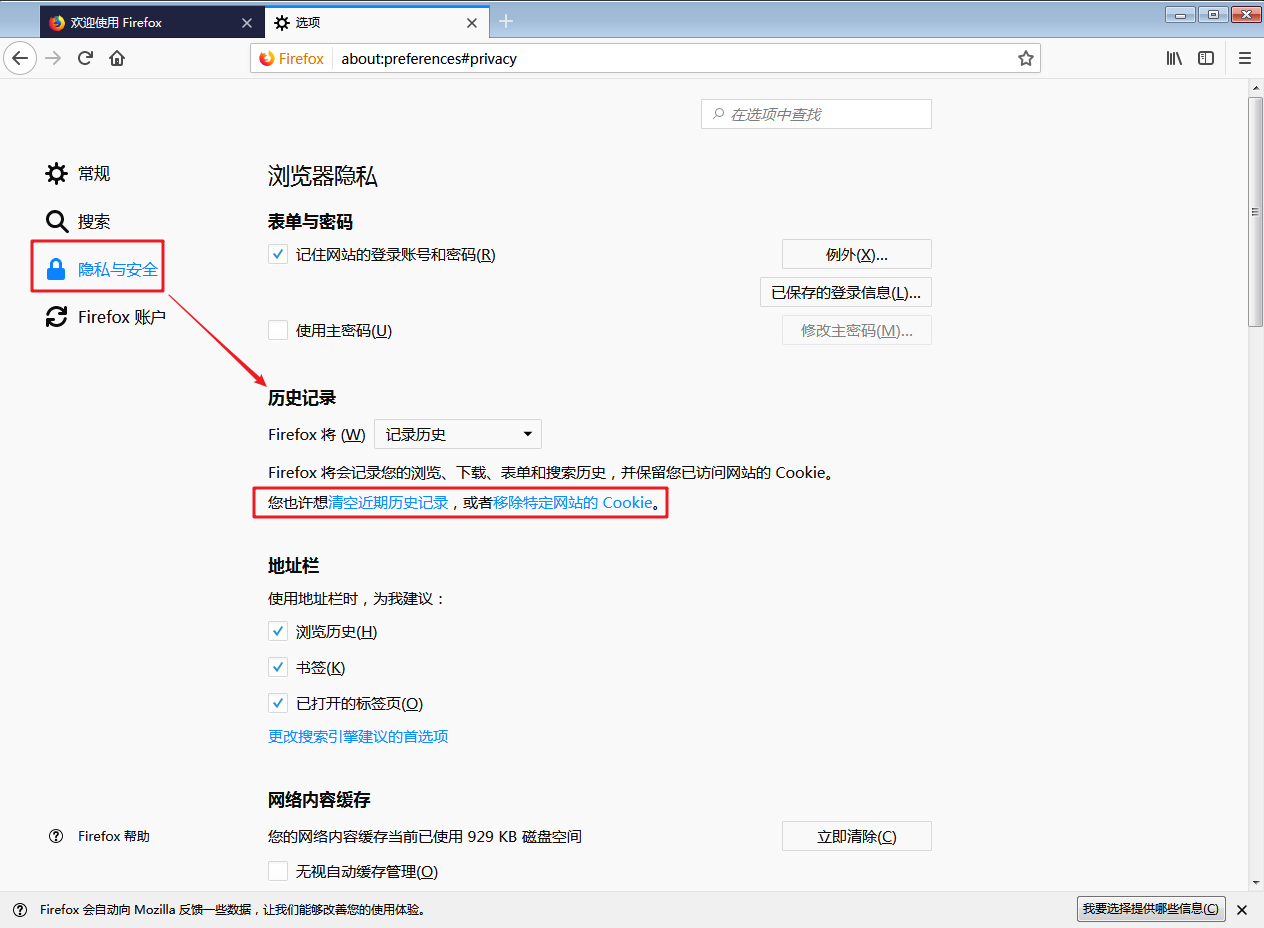
Task: Click 立即清除 cache button
Action: coord(857,836)
